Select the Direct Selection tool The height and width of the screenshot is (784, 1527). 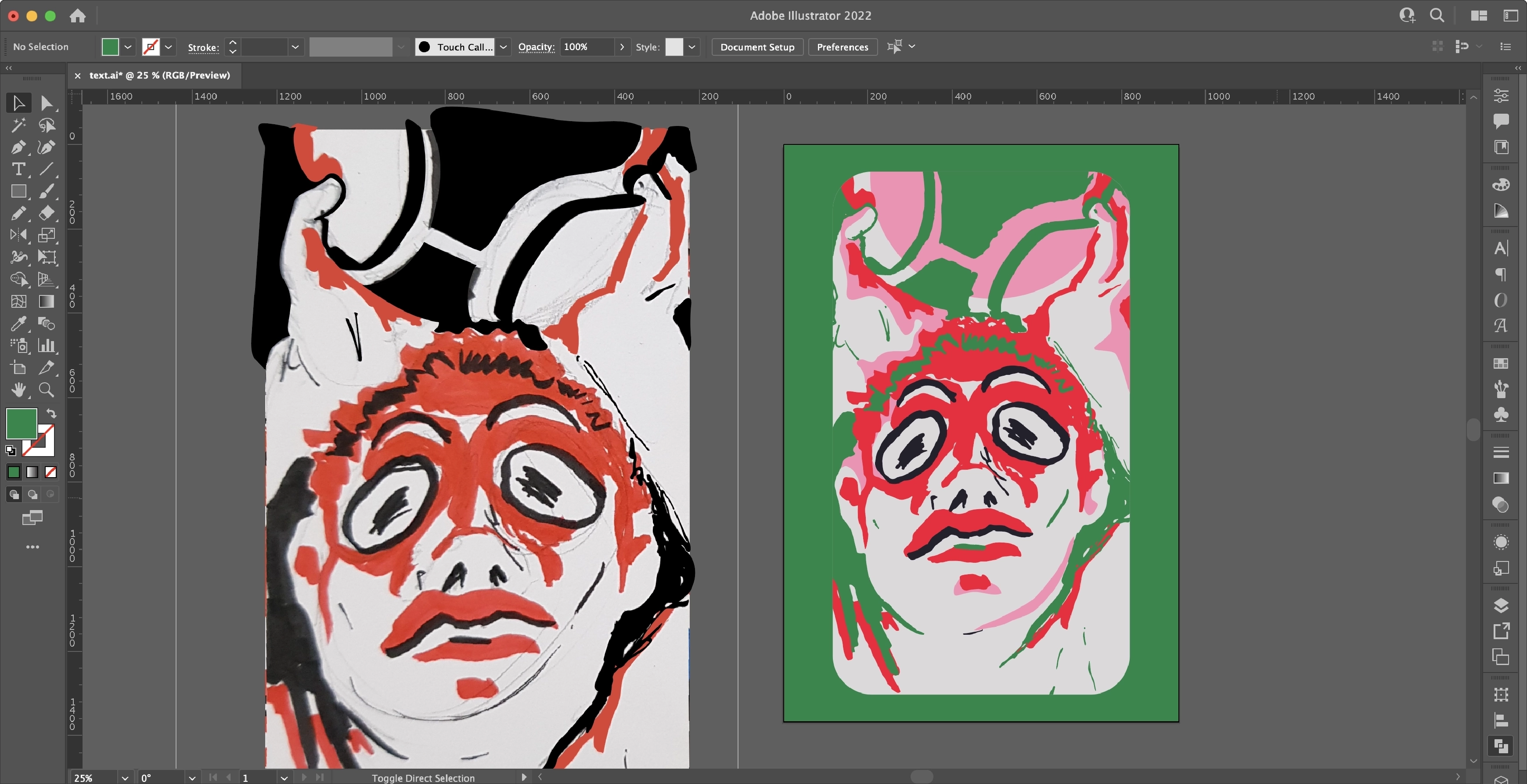pyautogui.click(x=47, y=103)
